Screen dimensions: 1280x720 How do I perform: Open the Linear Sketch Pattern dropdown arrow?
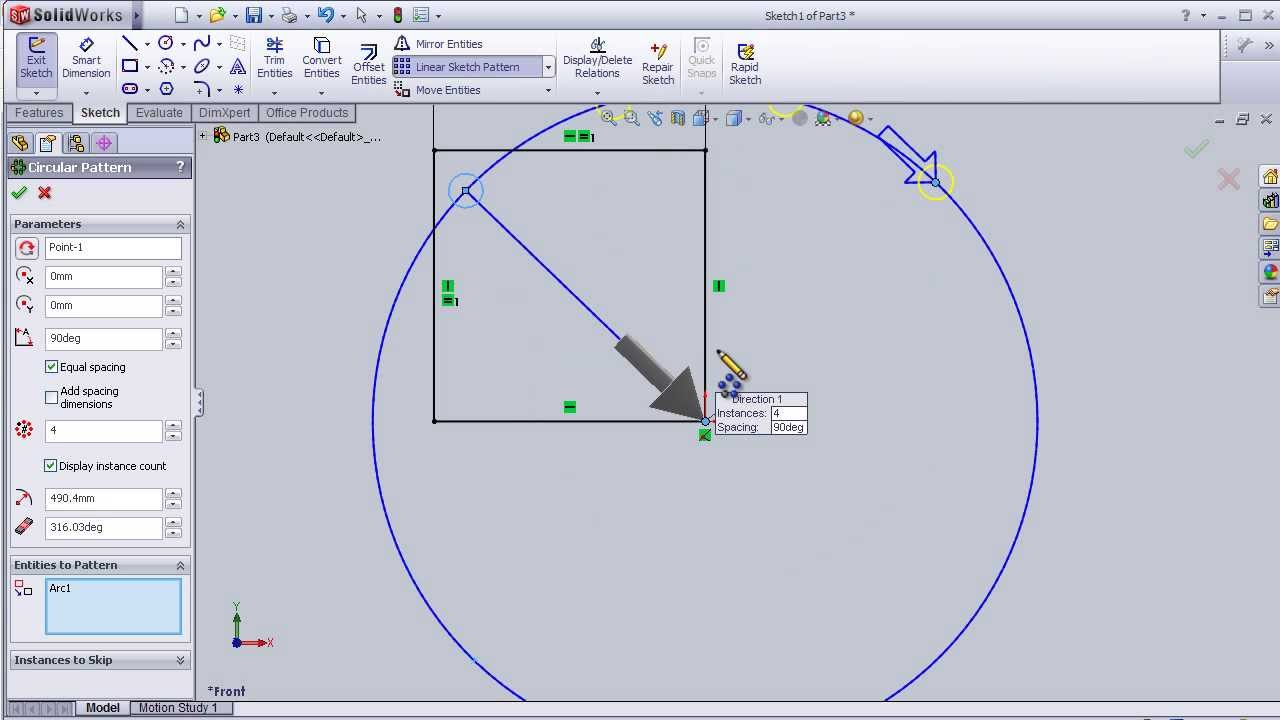click(548, 67)
